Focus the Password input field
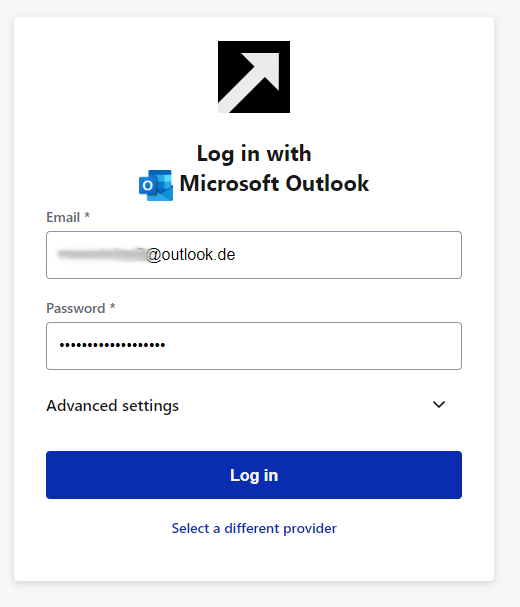This screenshot has width=520, height=607. 254,346
